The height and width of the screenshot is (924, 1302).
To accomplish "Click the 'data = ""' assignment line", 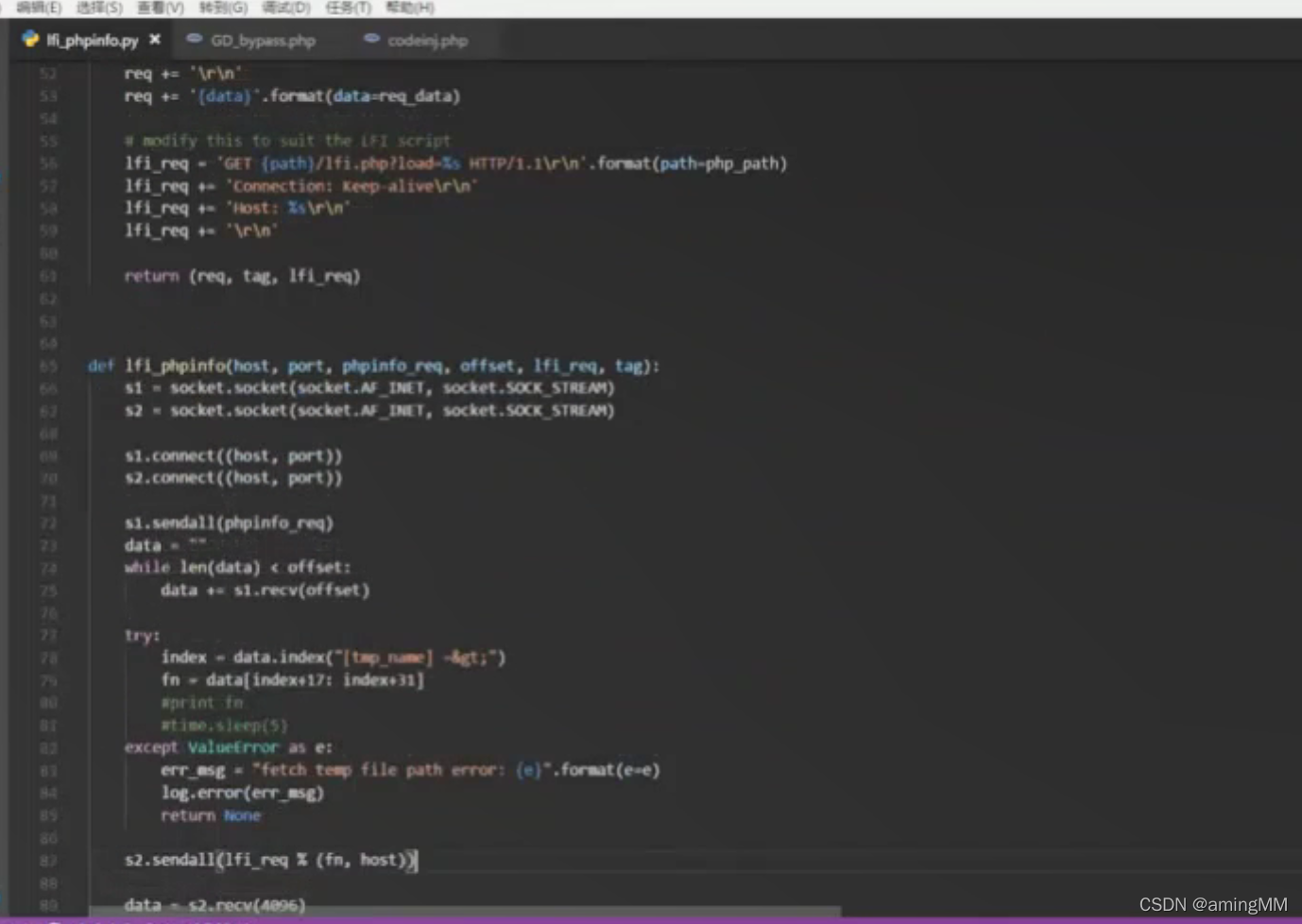I will 165,545.
